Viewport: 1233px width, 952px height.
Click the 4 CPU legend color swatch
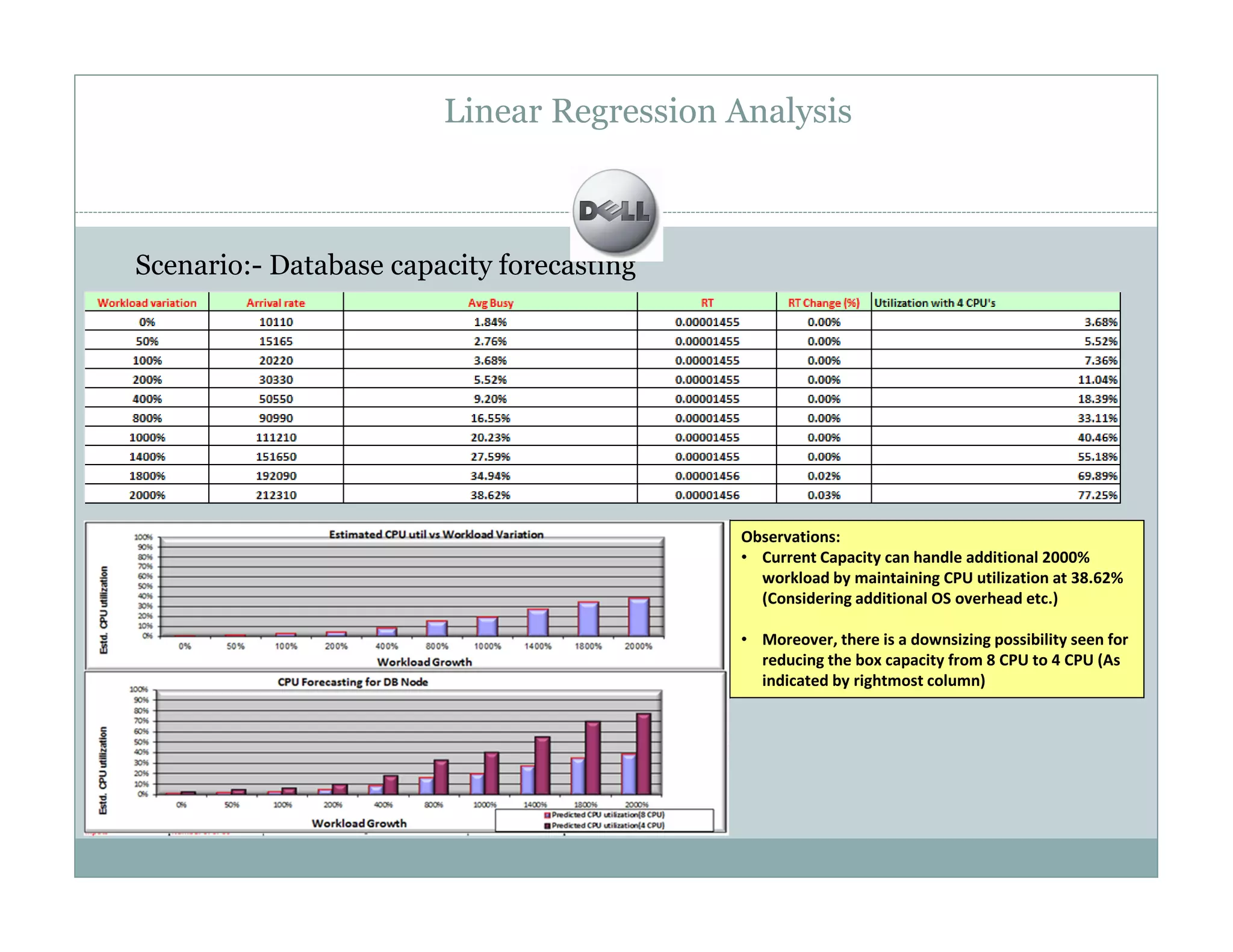(x=547, y=826)
